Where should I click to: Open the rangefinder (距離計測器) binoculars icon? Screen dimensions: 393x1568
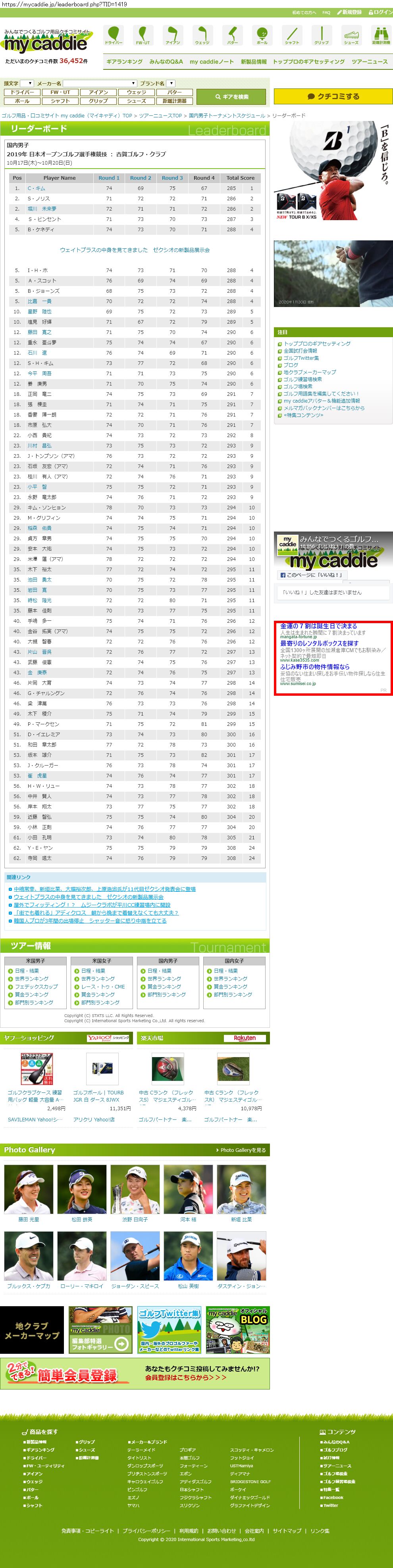381,35
